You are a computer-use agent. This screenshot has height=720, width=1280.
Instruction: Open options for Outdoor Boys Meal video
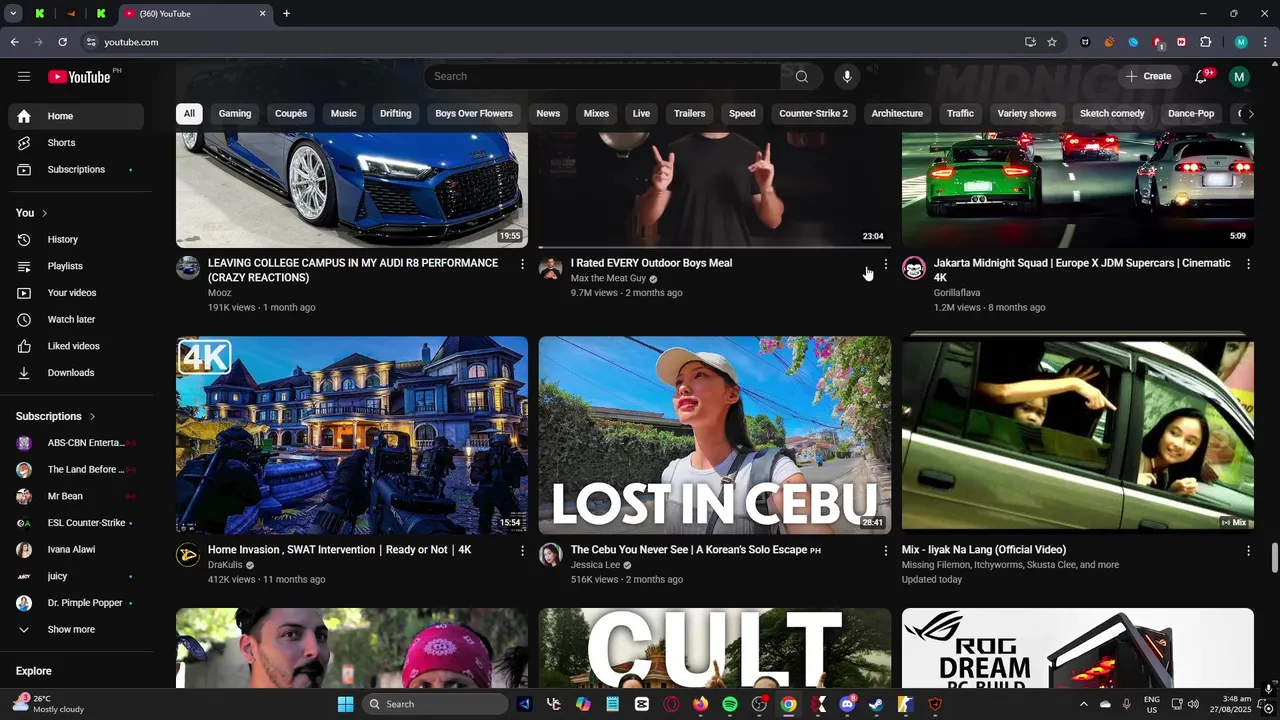[x=885, y=264]
